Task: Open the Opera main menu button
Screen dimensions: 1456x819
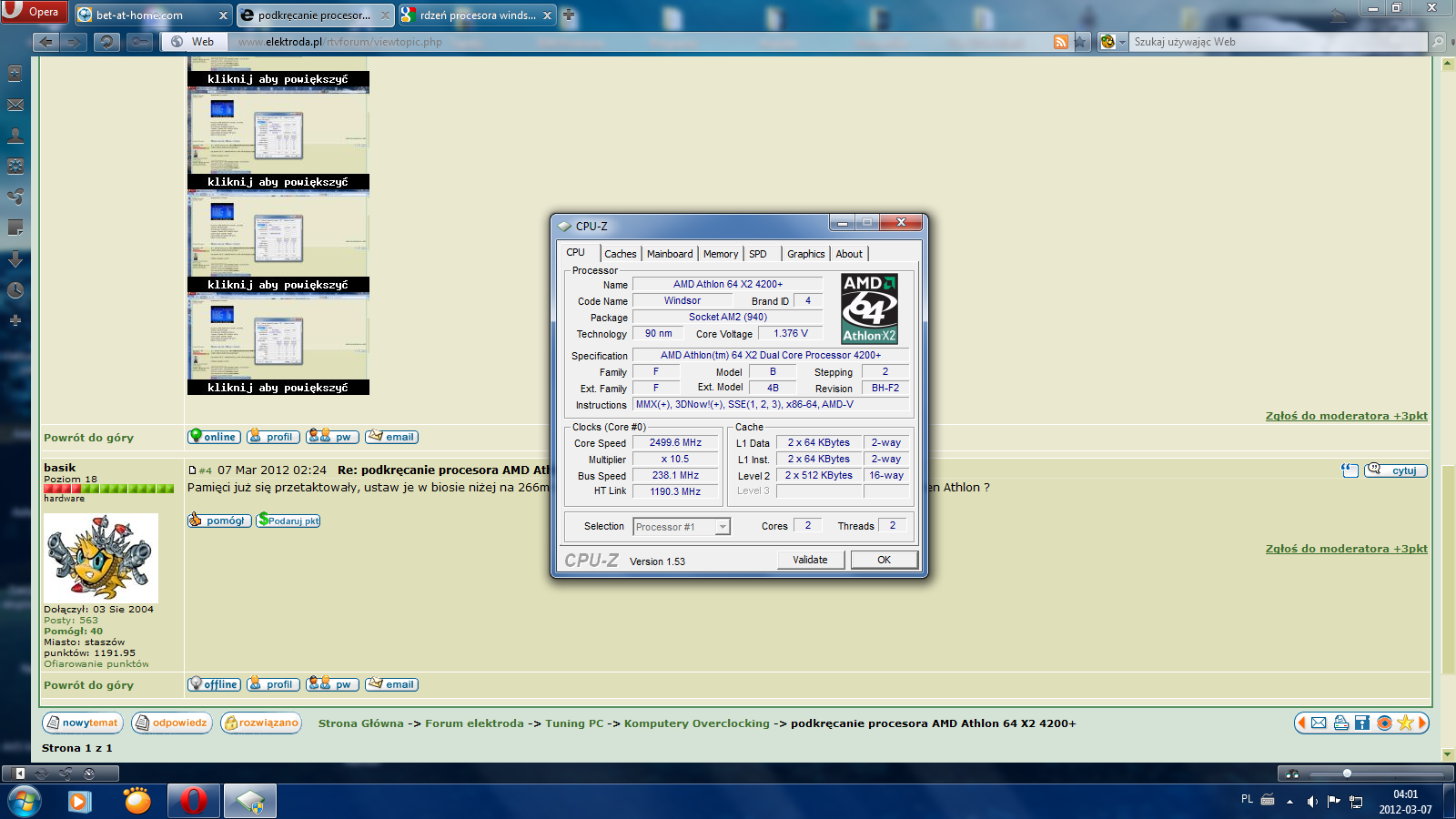Action: coord(33,12)
